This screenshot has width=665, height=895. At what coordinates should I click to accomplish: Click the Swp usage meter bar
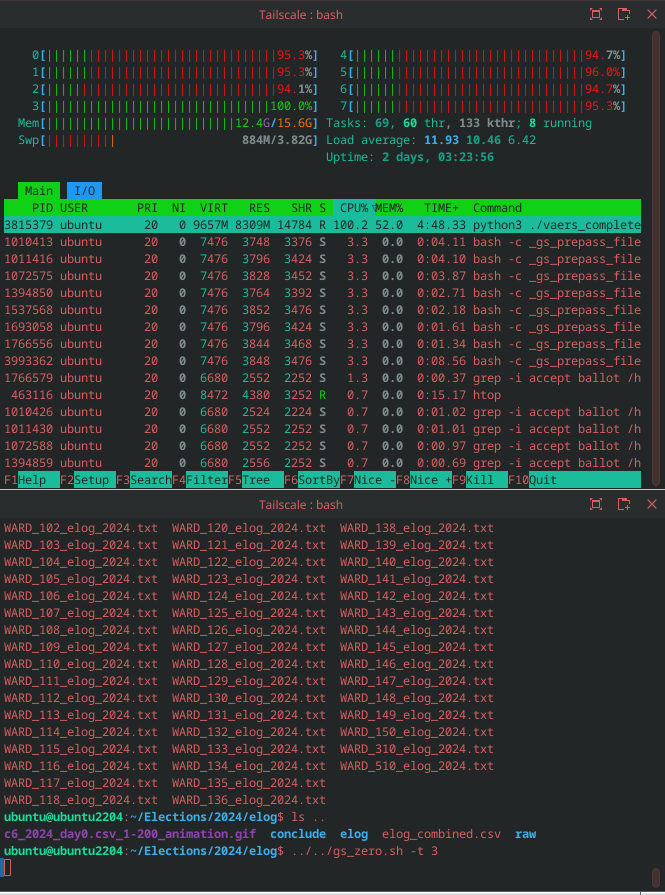tap(168, 140)
